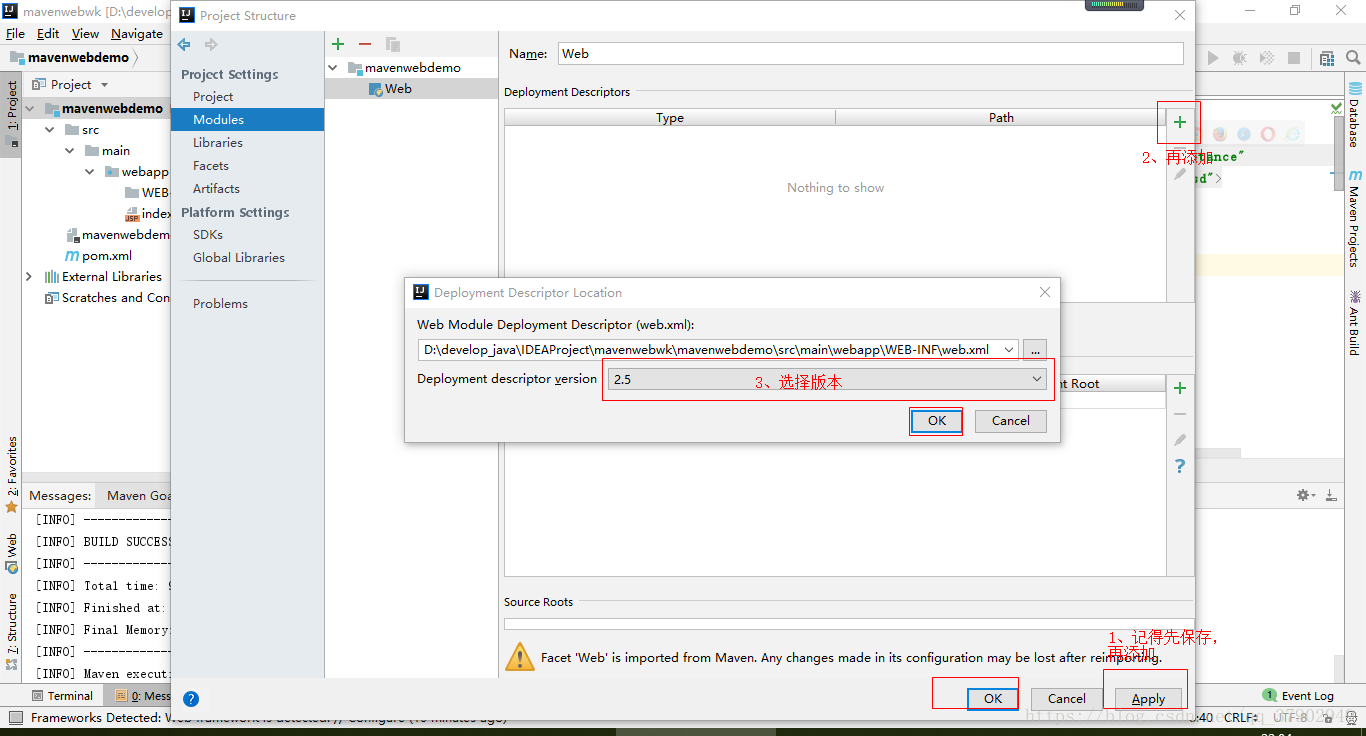Toggle the Maven Projects tool window stripe
1366x736 pixels.
(1354, 218)
